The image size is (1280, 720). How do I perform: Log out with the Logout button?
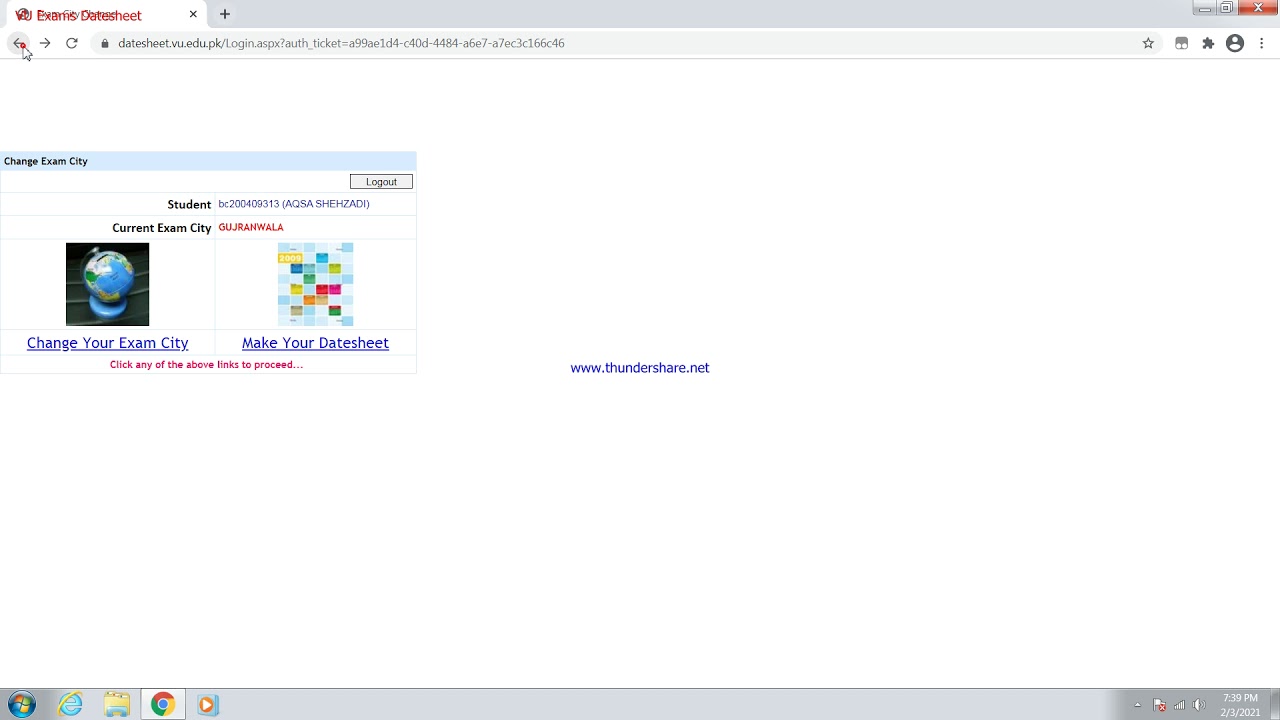pyautogui.click(x=381, y=182)
